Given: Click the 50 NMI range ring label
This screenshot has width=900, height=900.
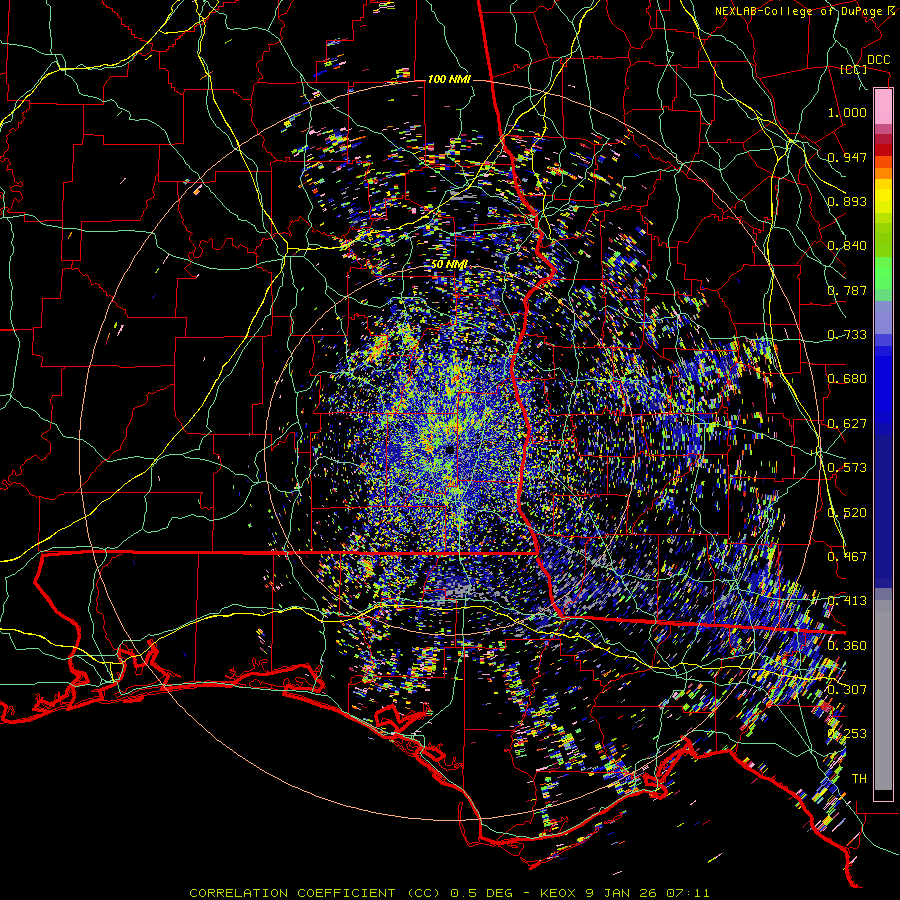Looking at the screenshot, I should [x=449, y=265].
